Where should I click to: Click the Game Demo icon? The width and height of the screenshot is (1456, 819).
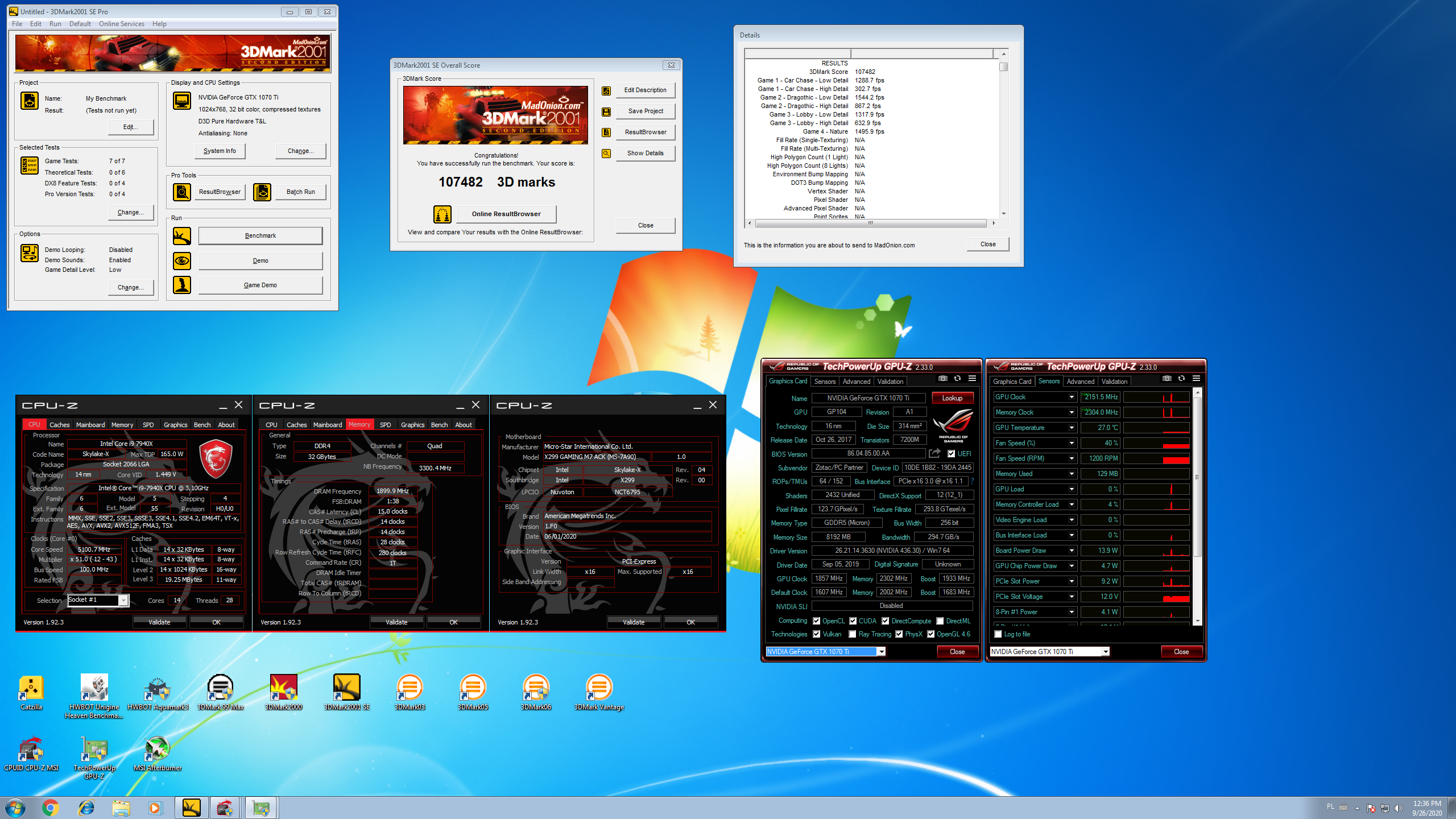182,285
